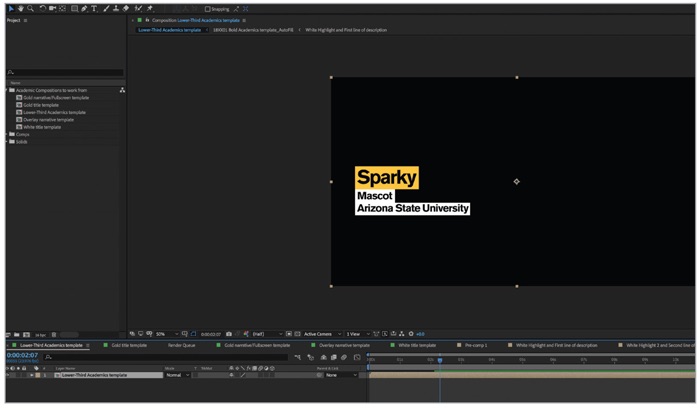
Task: Collapse the Academic Compositions folder
Action: [7, 90]
